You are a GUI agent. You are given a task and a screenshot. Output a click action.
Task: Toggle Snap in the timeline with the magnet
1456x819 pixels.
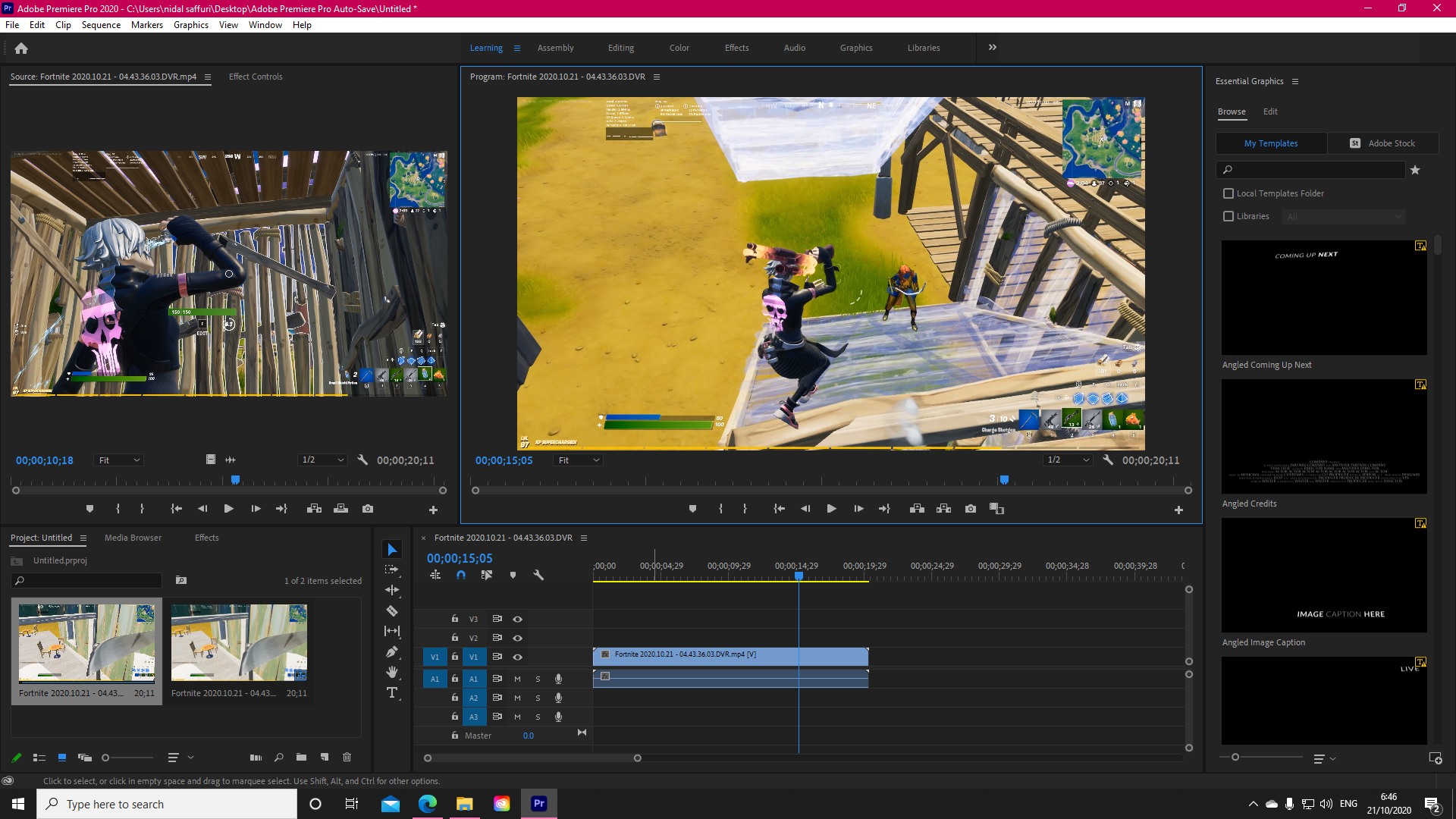click(x=461, y=575)
